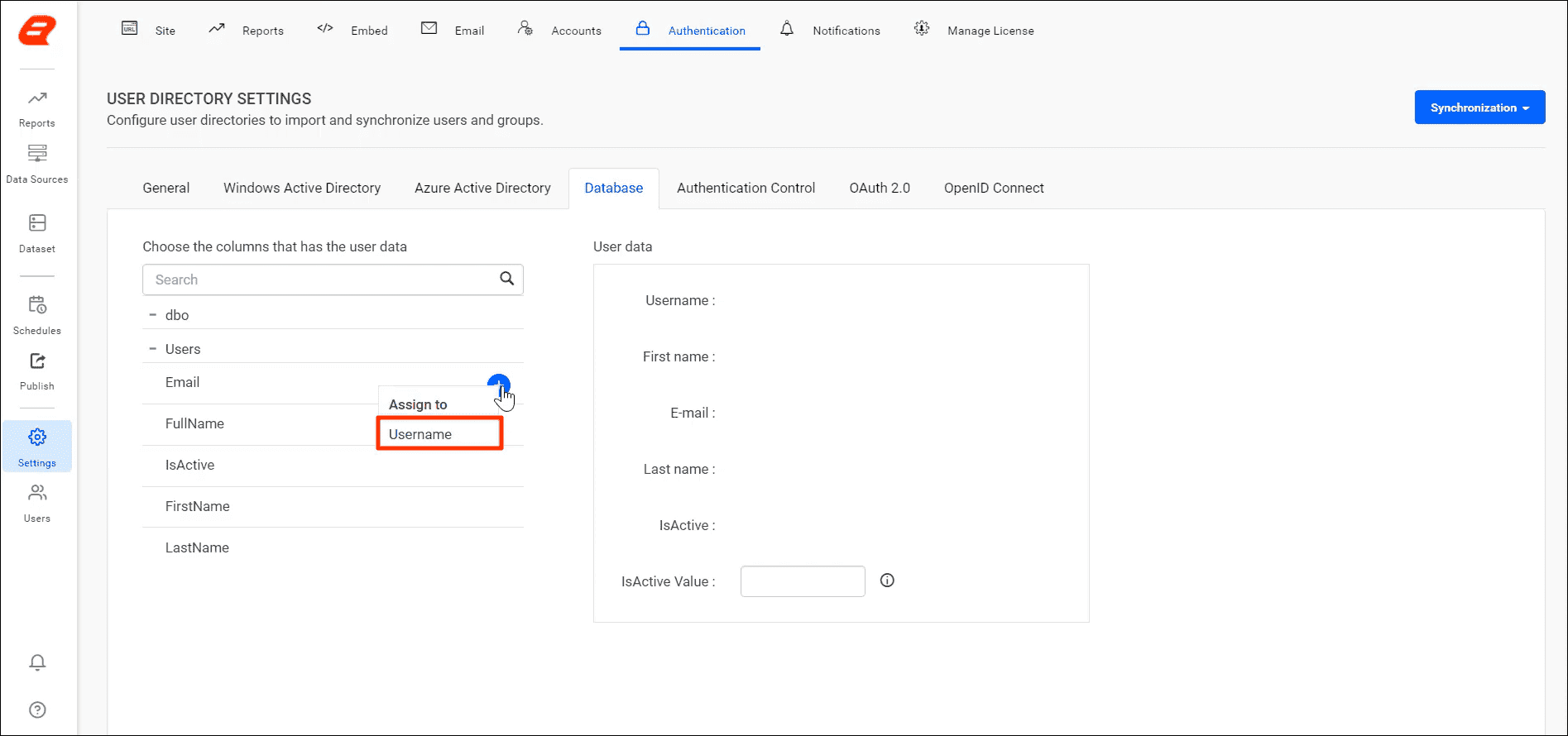Switch to Azure Active Directory tab
This screenshot has width=1568, height=736.
(x=482, y=188)
